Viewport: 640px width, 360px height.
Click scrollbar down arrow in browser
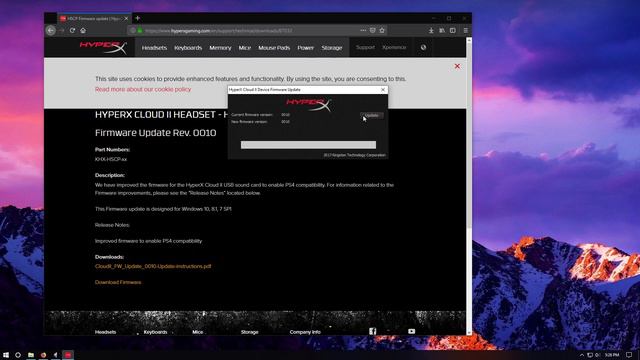(469, 333)
